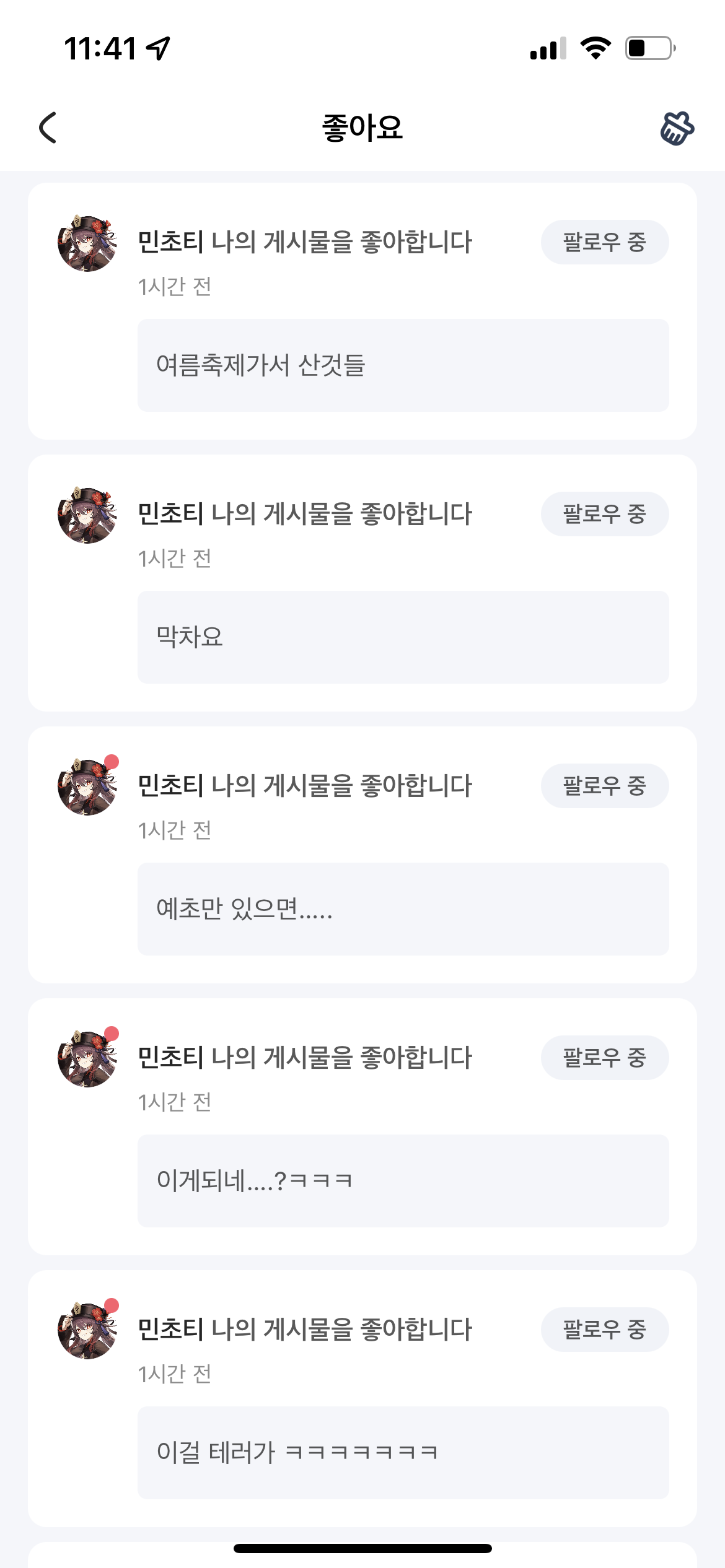The width and height of the screenshot is (725, 1568).
Task: Open avatar on 막차요 notification
Action: pyautogui.click(x=87, y=515)
